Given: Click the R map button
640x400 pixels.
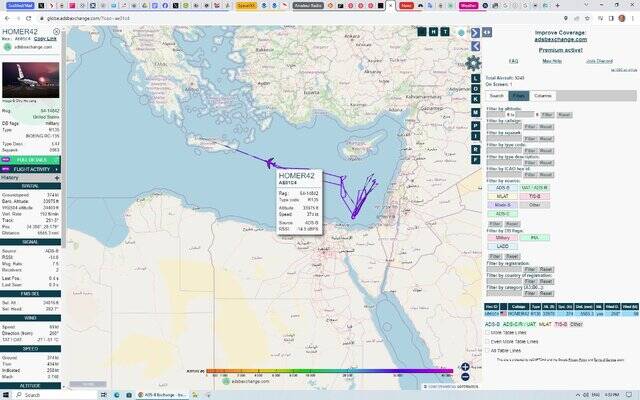Looking at the screenshot, I should (x=476, y=149).
